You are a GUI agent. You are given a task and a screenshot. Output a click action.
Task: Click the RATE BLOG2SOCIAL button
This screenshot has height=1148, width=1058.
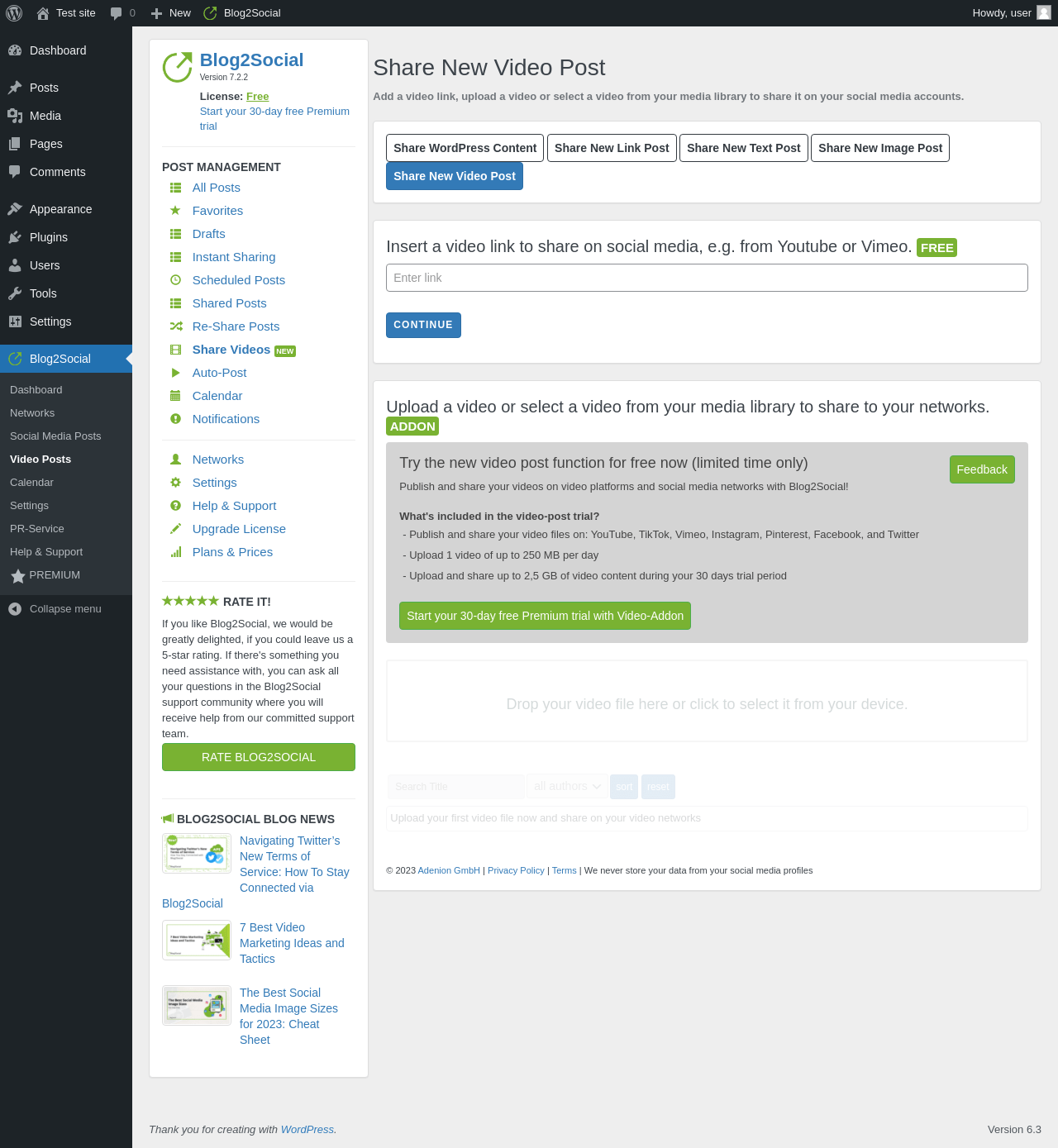coord(259,757)
